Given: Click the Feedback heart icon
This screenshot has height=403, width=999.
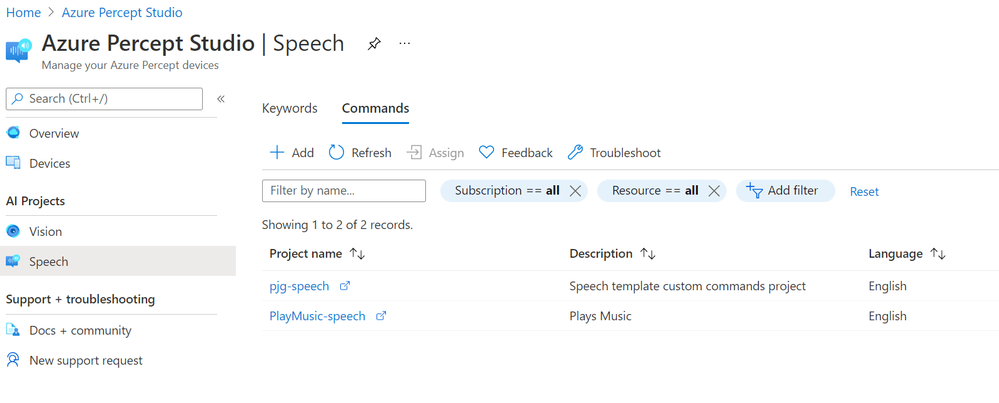Looking at the screenshot, I should [487, 153].
